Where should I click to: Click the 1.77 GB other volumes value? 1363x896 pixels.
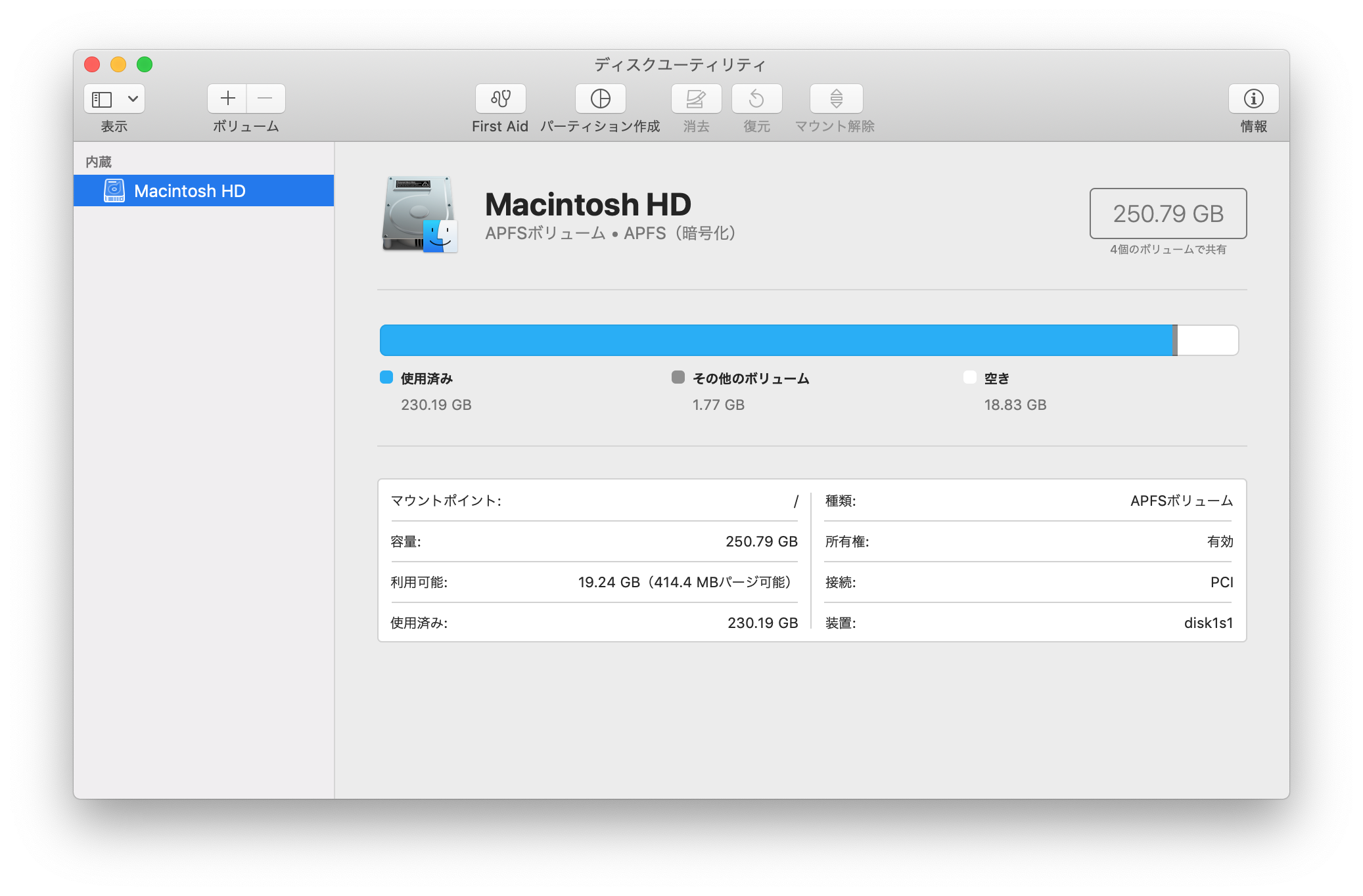(x=718, y=405)
